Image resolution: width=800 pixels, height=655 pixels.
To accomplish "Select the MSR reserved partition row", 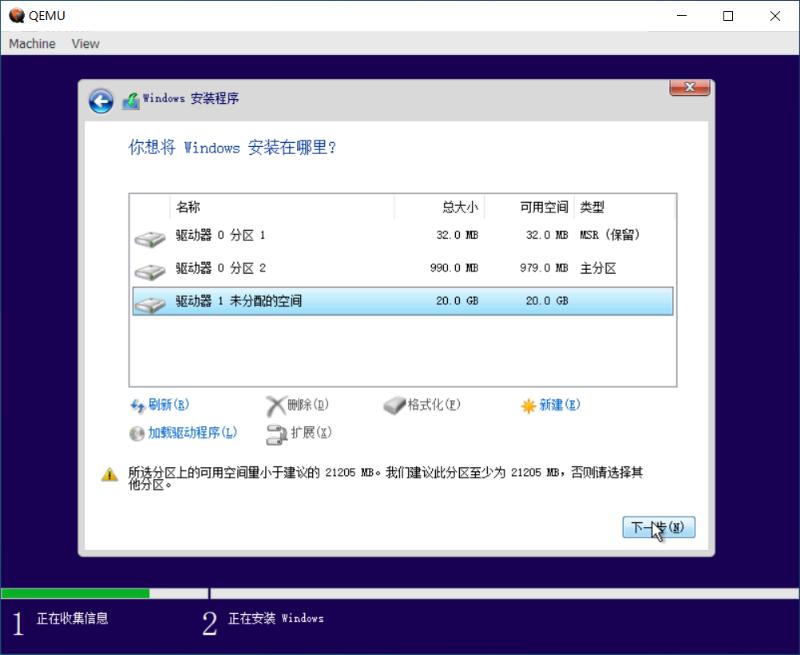I will [300, 236].
